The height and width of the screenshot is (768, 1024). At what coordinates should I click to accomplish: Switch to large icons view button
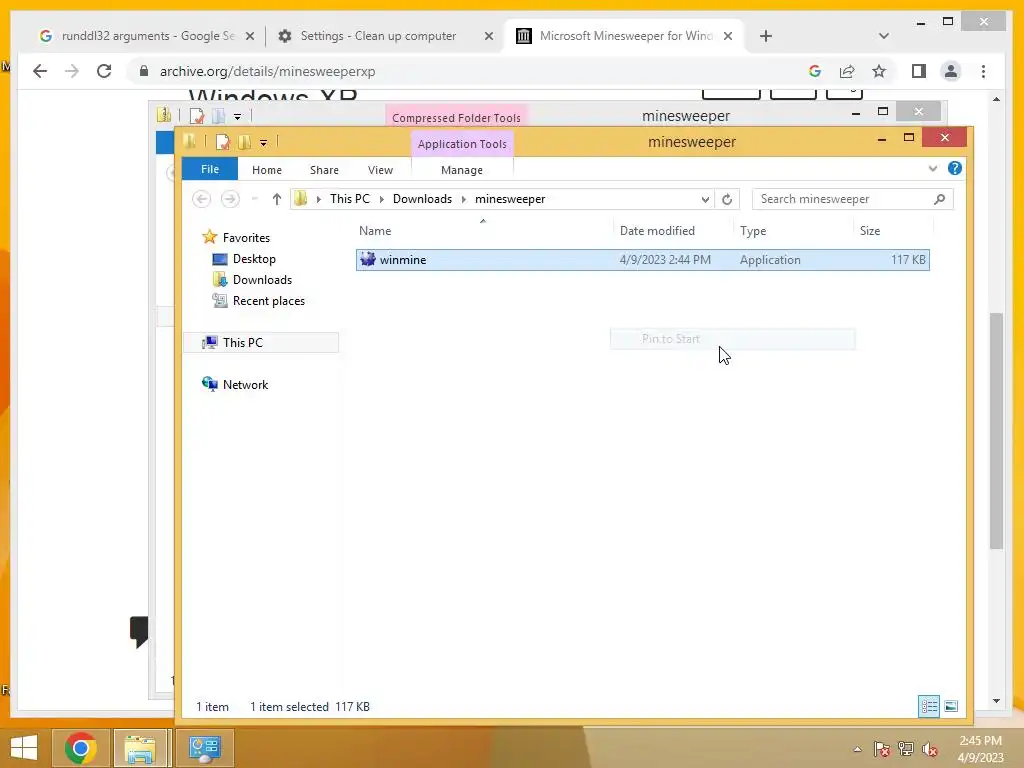tap(951, 706)
